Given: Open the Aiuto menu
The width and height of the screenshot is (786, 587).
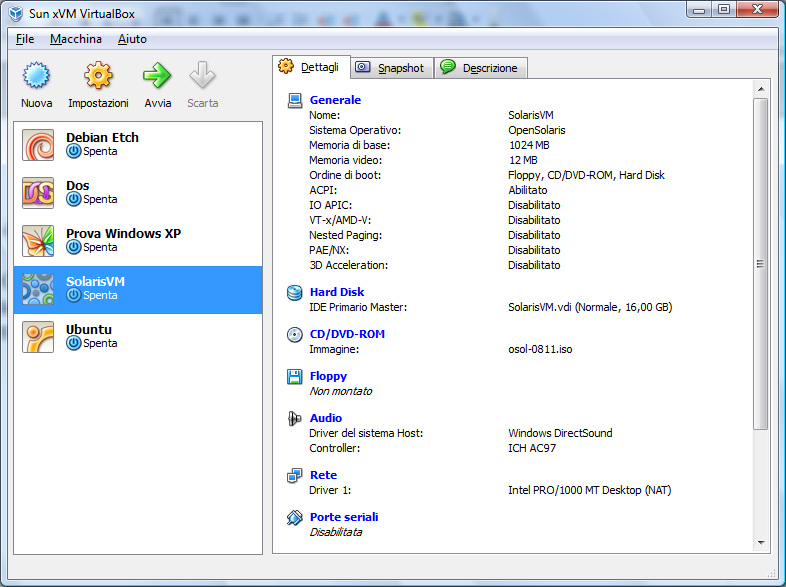Looking at the screenshot, I should pos(132,39).
